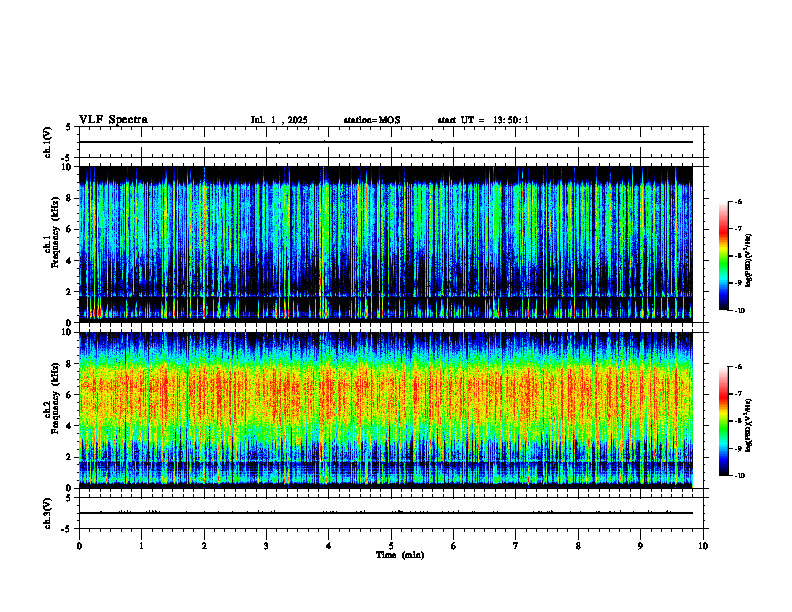Image resolution: width=792 pixels, height=612 pixels.
Task: Click the "-6" label on the ch.2 colorbar
Action: 738,367
